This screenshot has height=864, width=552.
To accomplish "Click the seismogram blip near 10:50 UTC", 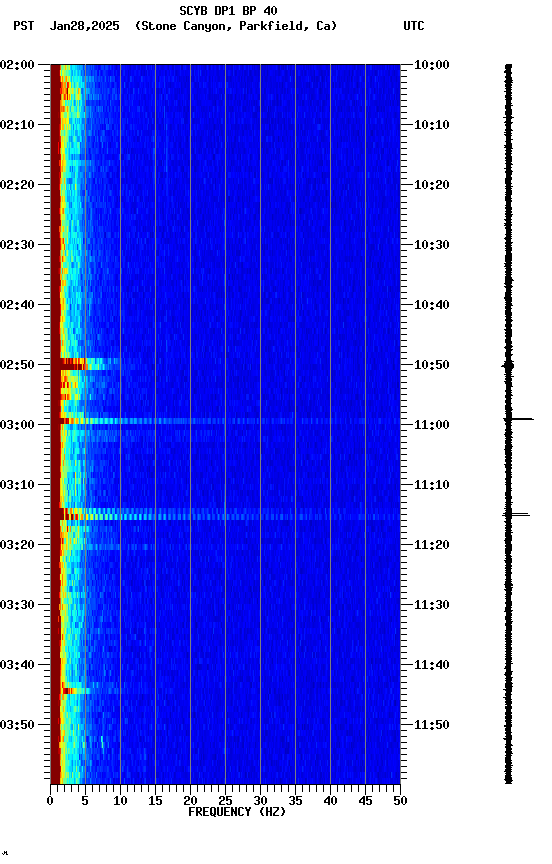I will click(508, 365).
